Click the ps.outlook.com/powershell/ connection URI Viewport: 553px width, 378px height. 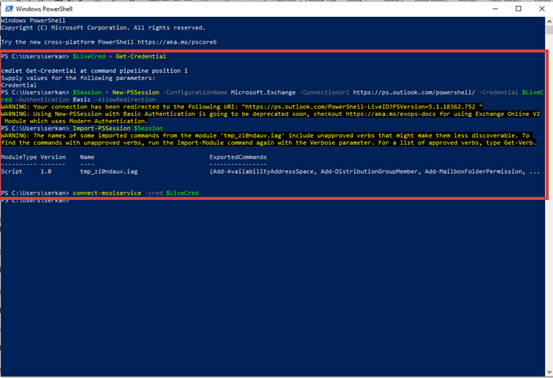point(414,92)
